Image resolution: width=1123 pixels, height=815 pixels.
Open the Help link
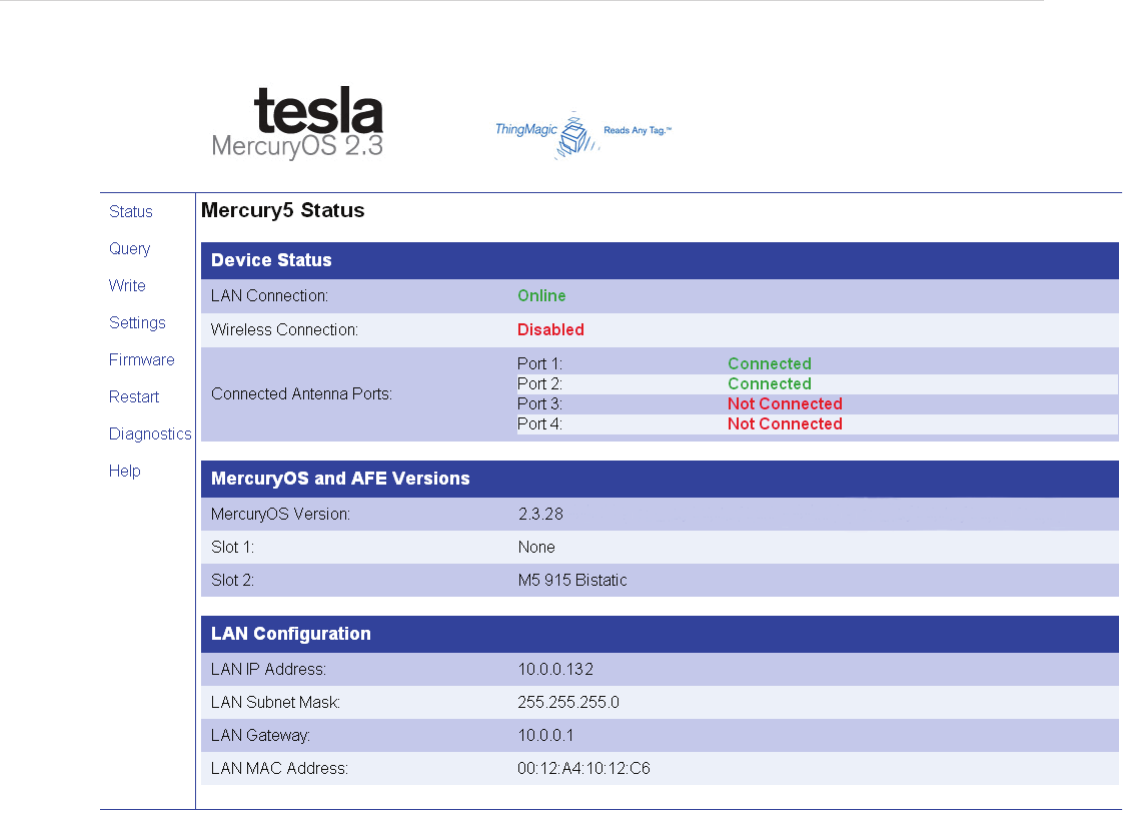tap(125, 471)
